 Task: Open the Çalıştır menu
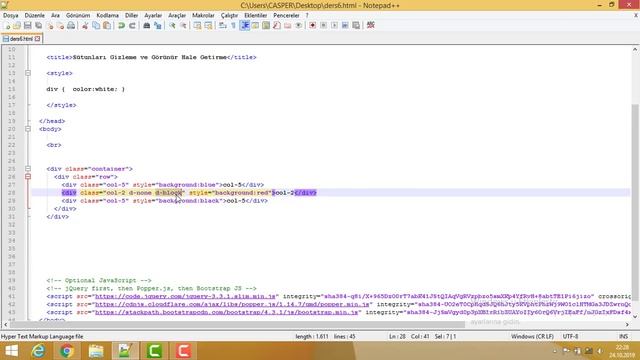click(229, 15)
